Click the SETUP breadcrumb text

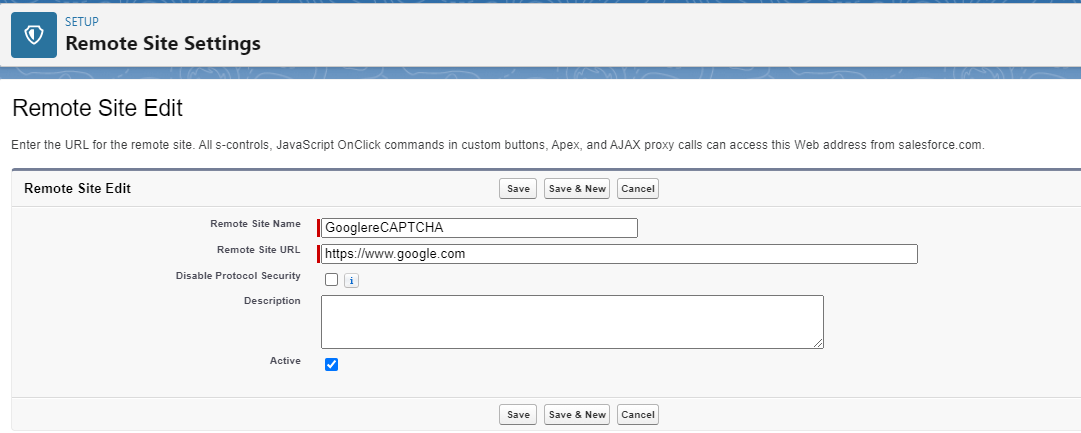(x=82, y=22)
